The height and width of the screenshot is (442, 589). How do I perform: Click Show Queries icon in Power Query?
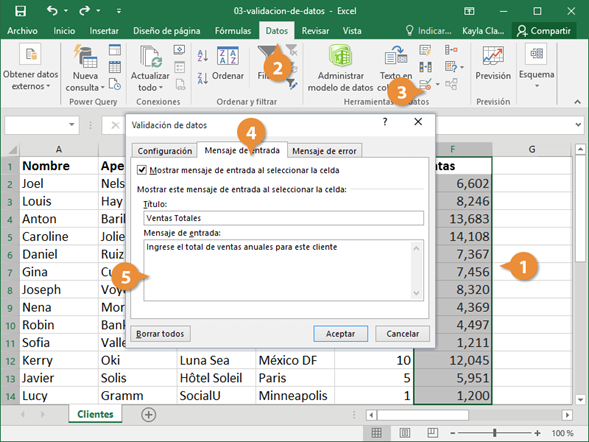[115, 50]
